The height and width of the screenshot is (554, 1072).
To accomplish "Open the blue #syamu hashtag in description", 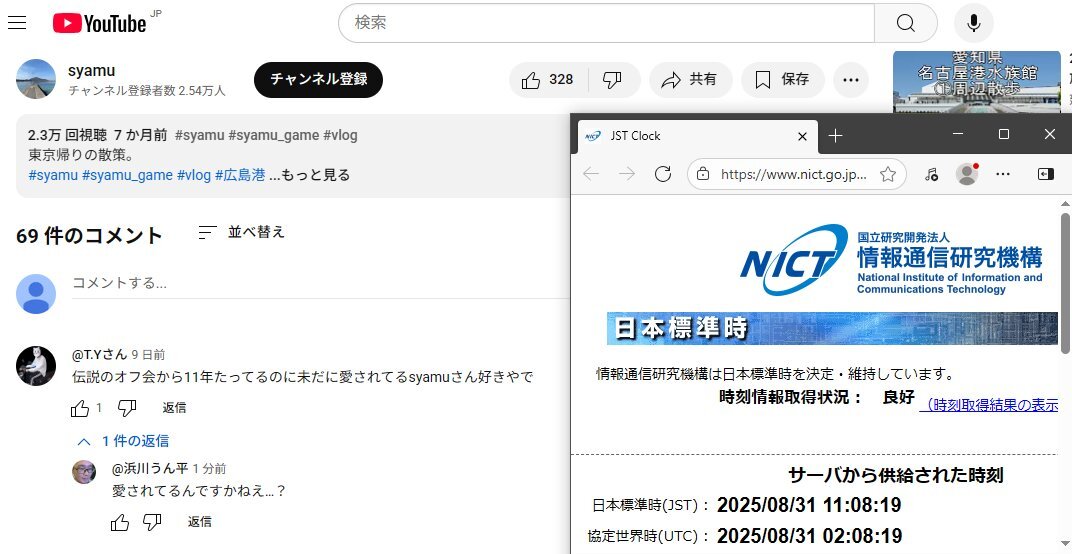I will [x=53, y=175].
